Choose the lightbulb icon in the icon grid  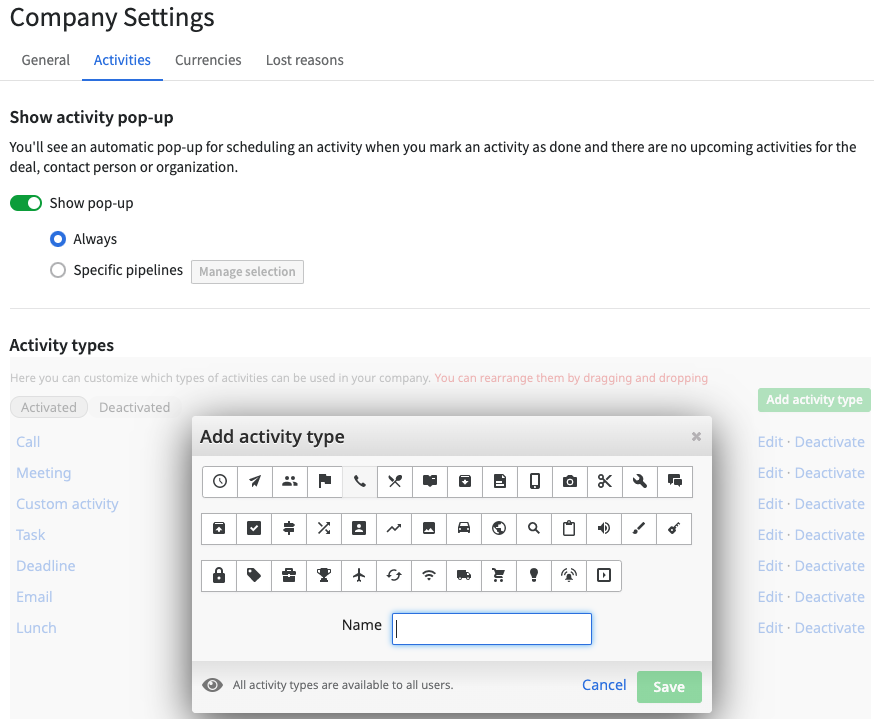pos(534,576)
